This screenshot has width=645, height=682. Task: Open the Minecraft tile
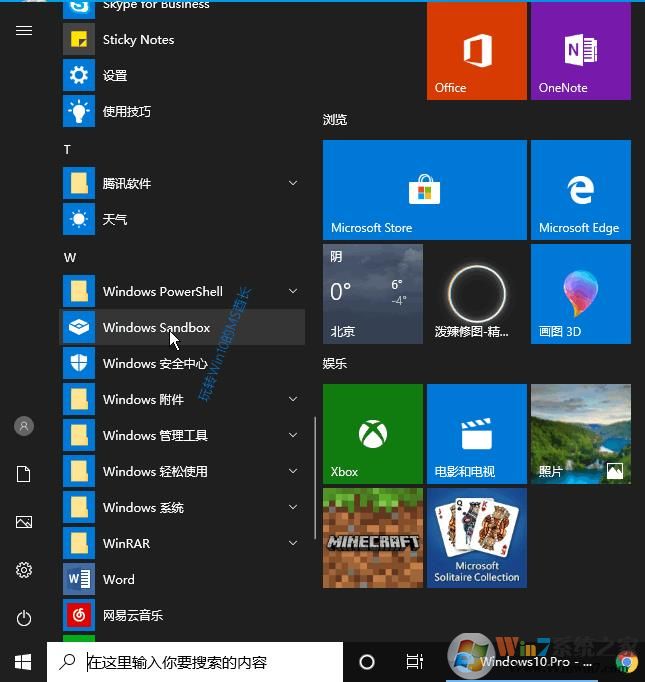[373, 538]
